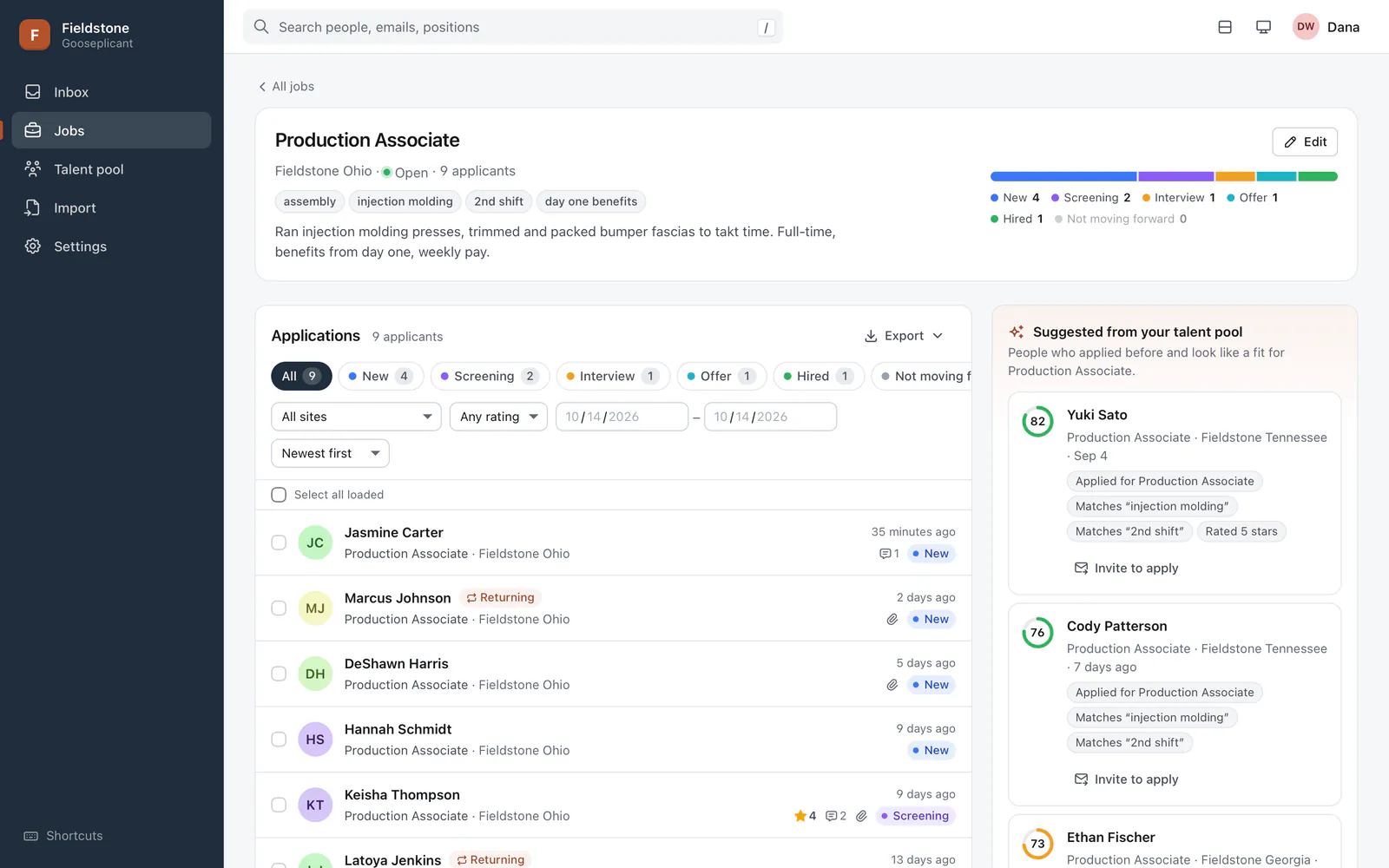Click the Rated 5 stars chip

pos(1241,531)
